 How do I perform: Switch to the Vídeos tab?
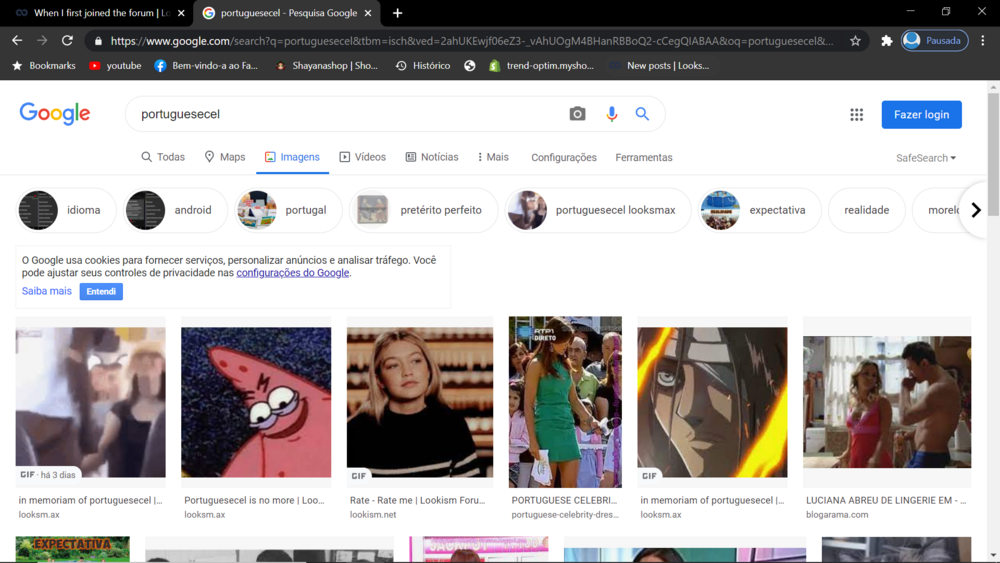pyautogui.click(x=362, y=157)
